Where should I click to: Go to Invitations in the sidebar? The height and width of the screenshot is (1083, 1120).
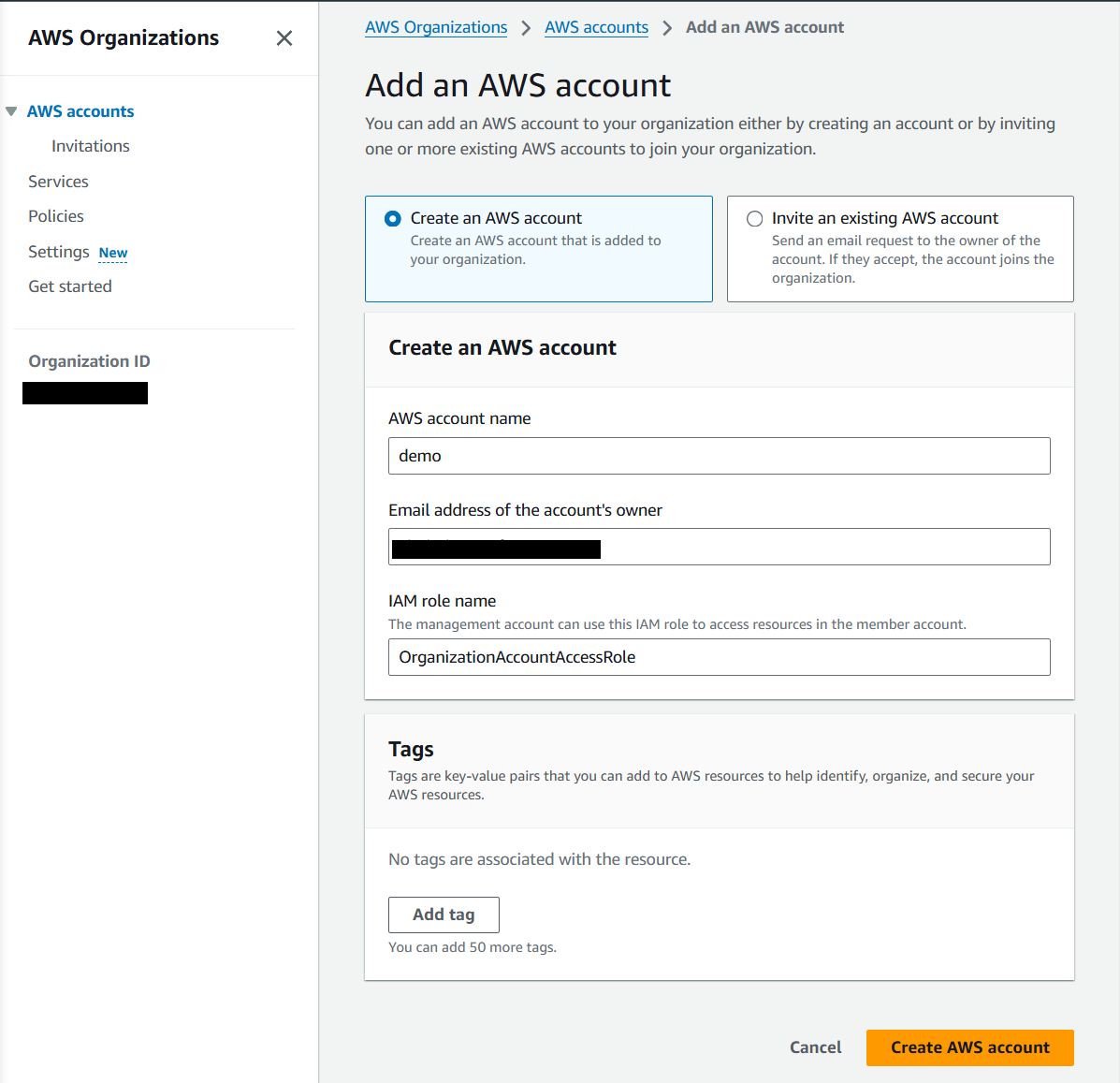point(91,146)
